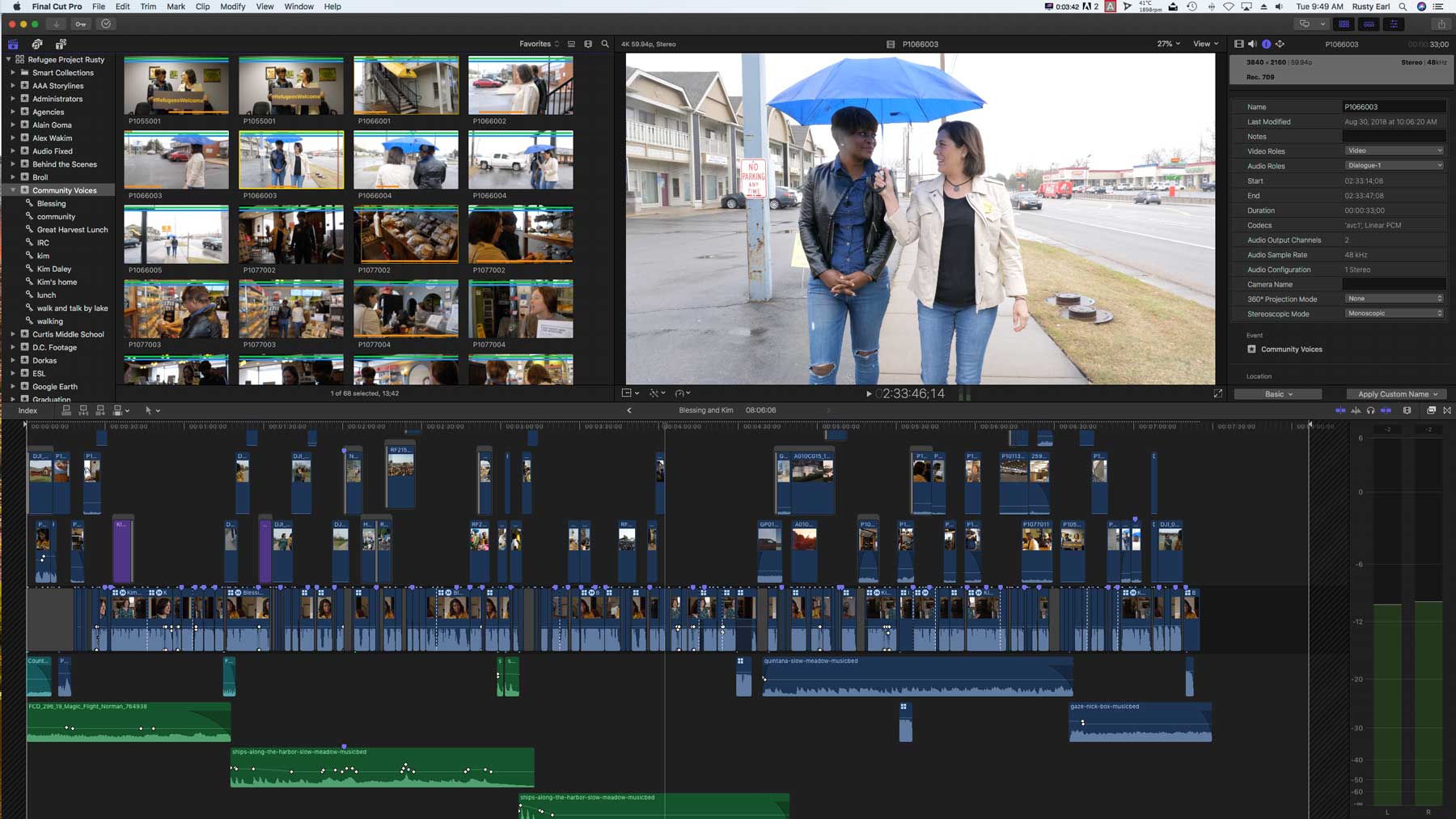Image resolution: width=1456 pixels, height=819 pixels.
Task: Open Background Tasks checkmark icon
Action: 106,24
